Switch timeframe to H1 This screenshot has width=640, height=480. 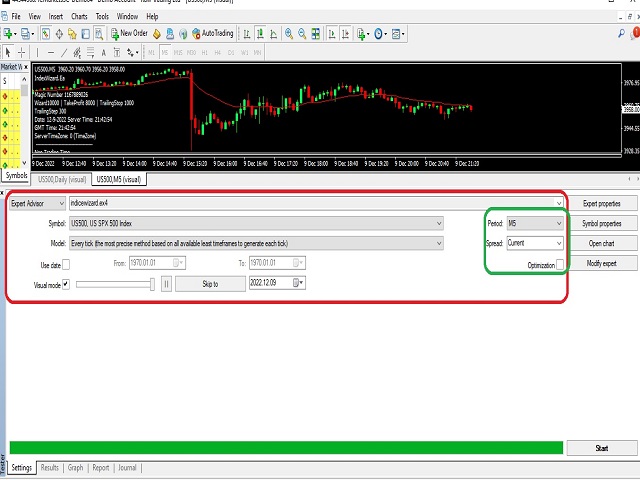pyautogui.click(x=204, y=52)
